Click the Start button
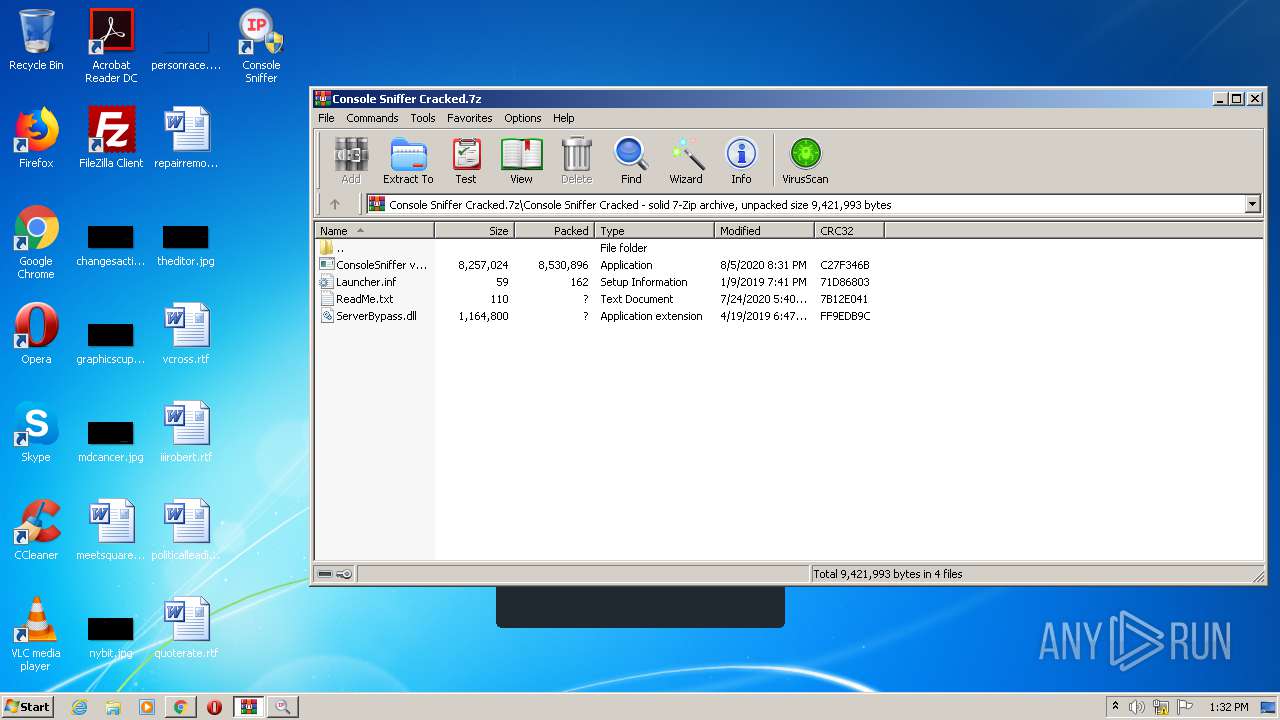Screen dimensions: 1280x720 click(x=28, y=707)
